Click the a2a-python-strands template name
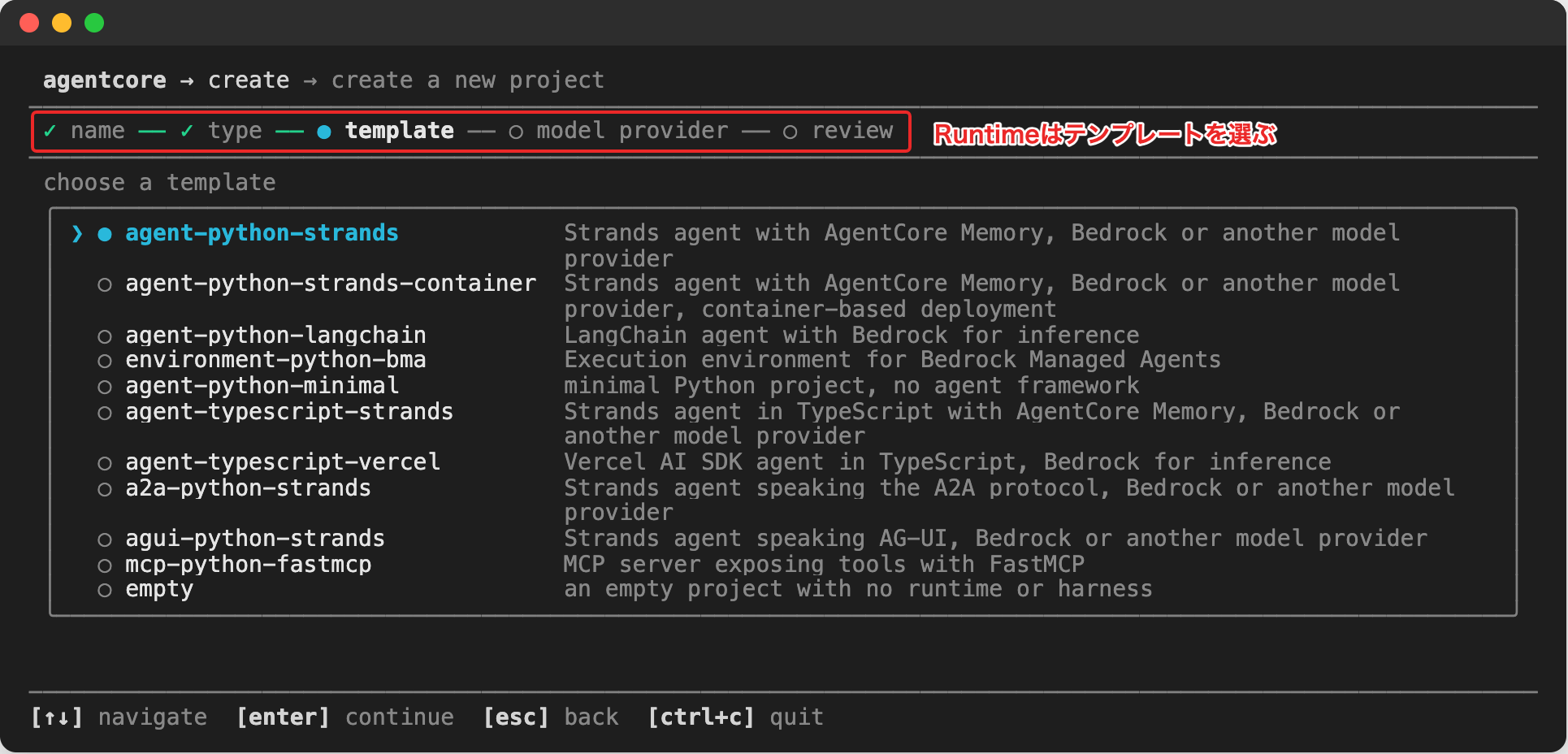 click(x=248, y=488)
